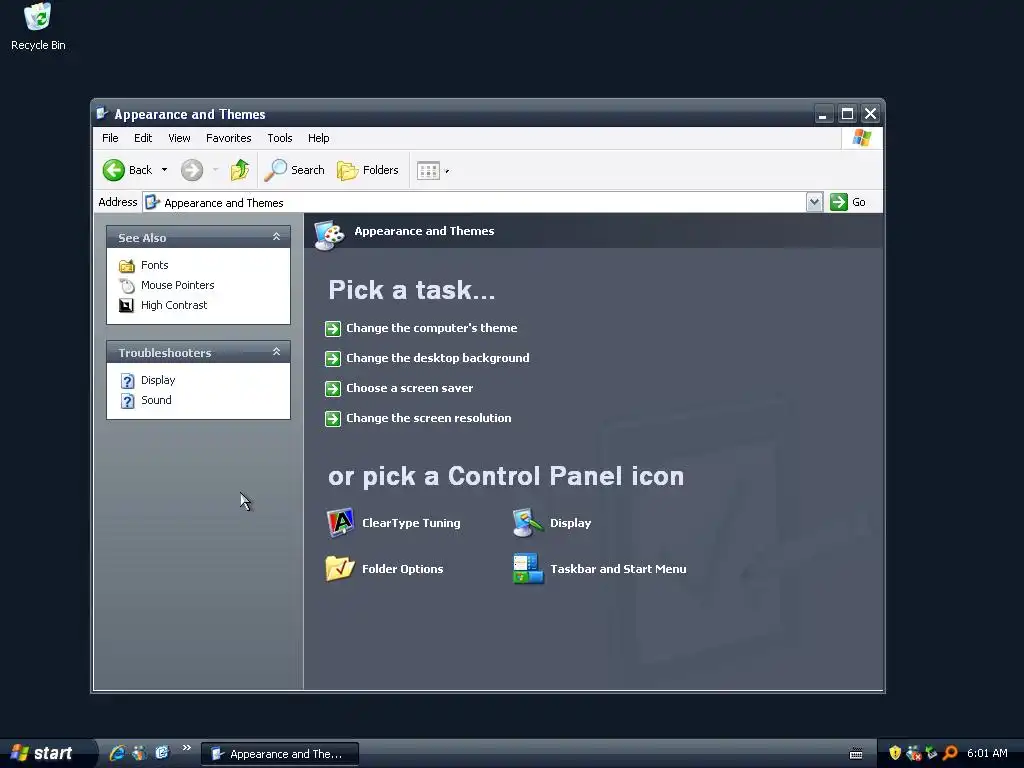Click the green Go button

pyautogui.click(x=848, y=202)
